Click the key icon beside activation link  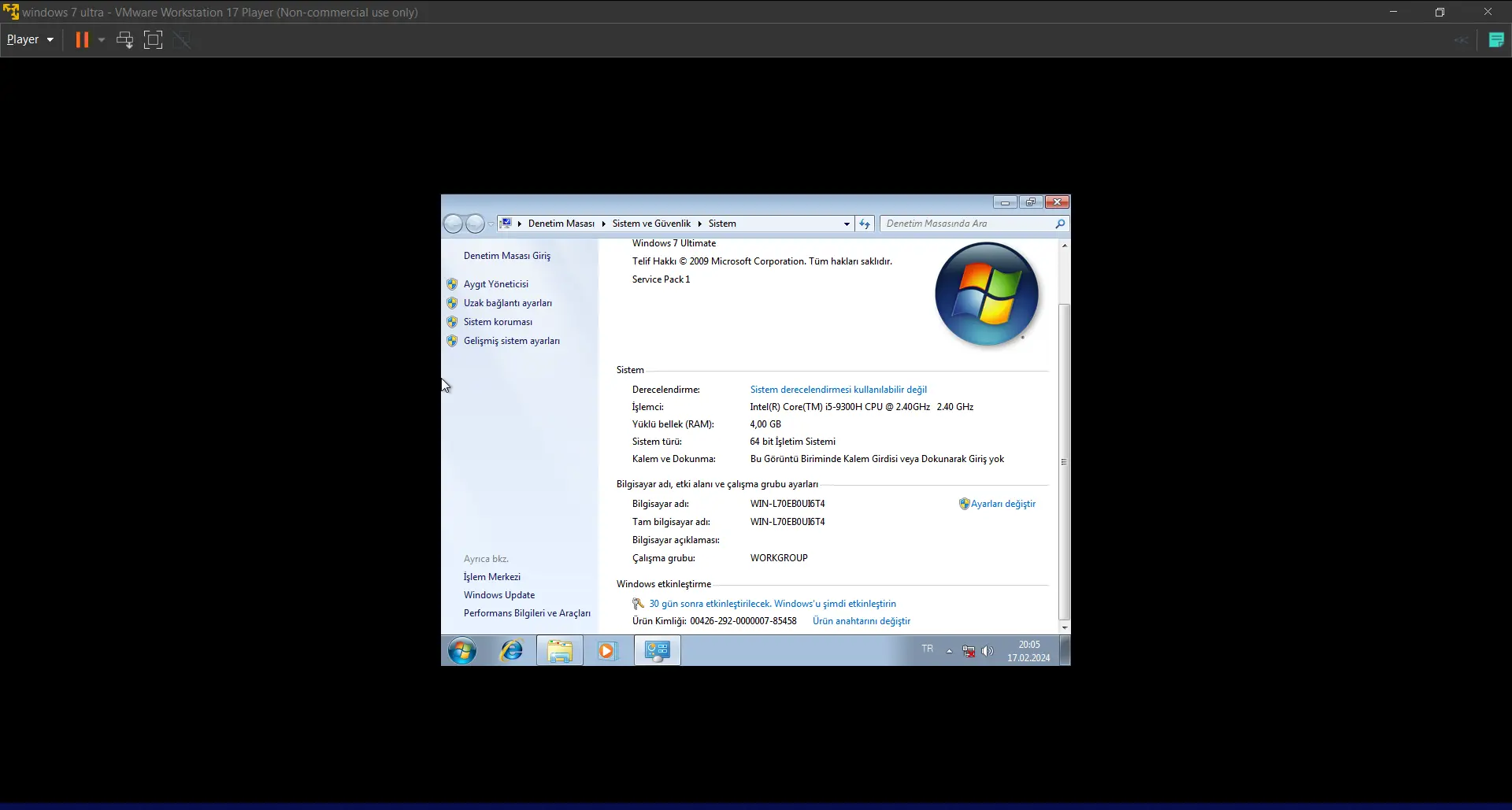click(639, 604)
